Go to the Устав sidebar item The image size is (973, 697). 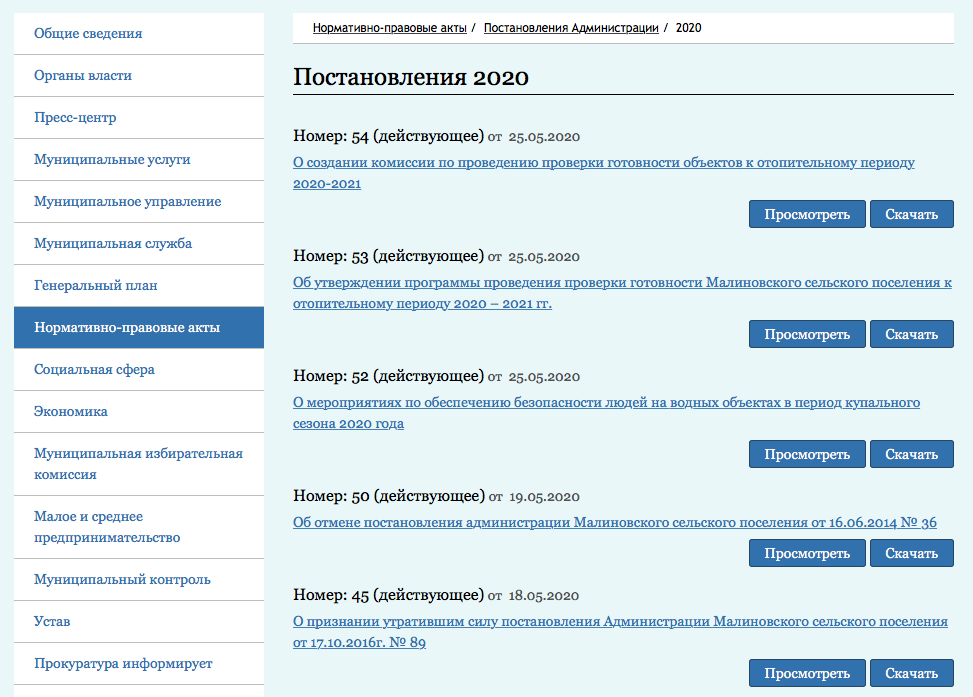[139, 621]
